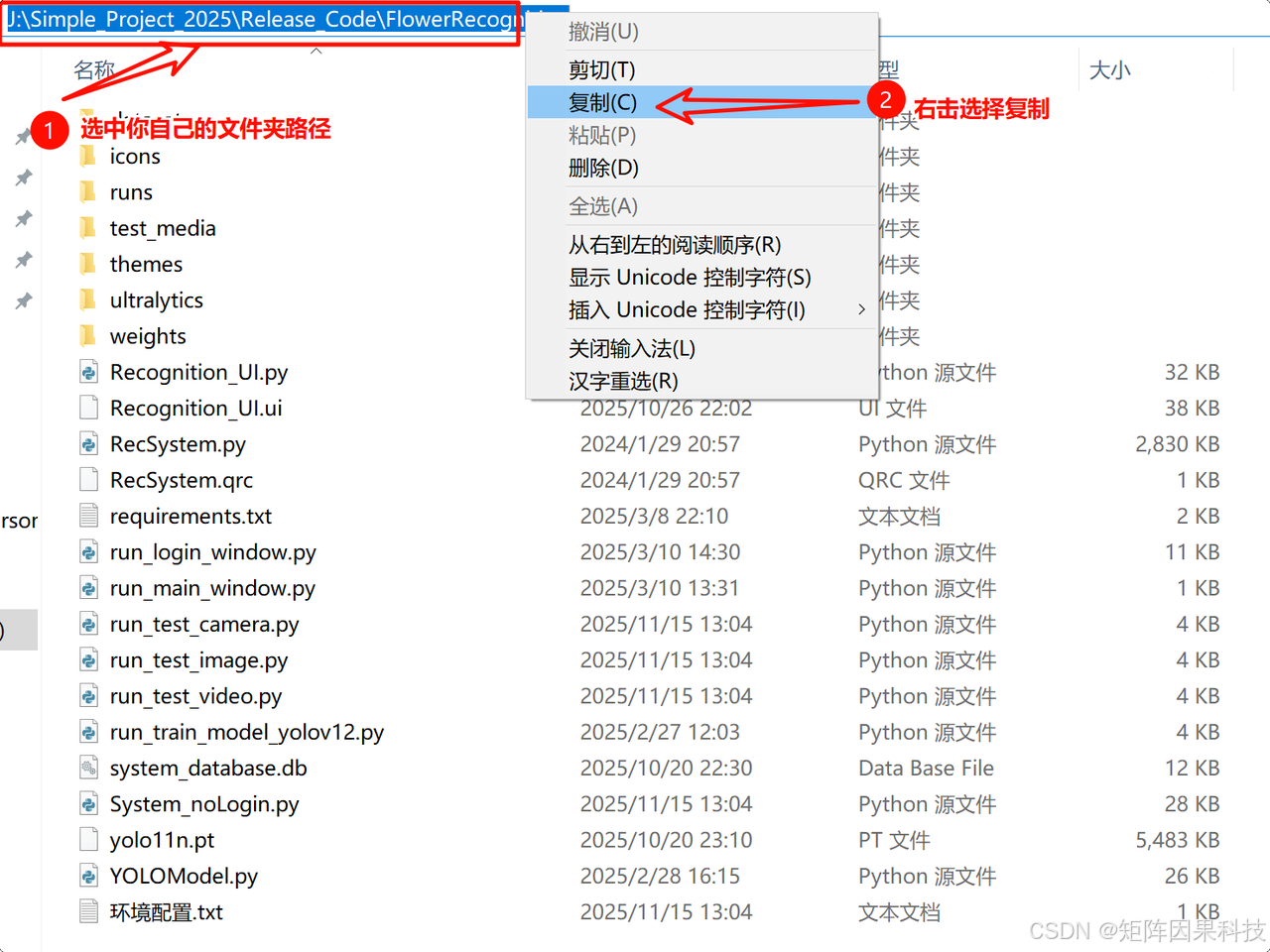Select the test_media folder icon
Screen dimensions: 1270x952
point(88,228)
